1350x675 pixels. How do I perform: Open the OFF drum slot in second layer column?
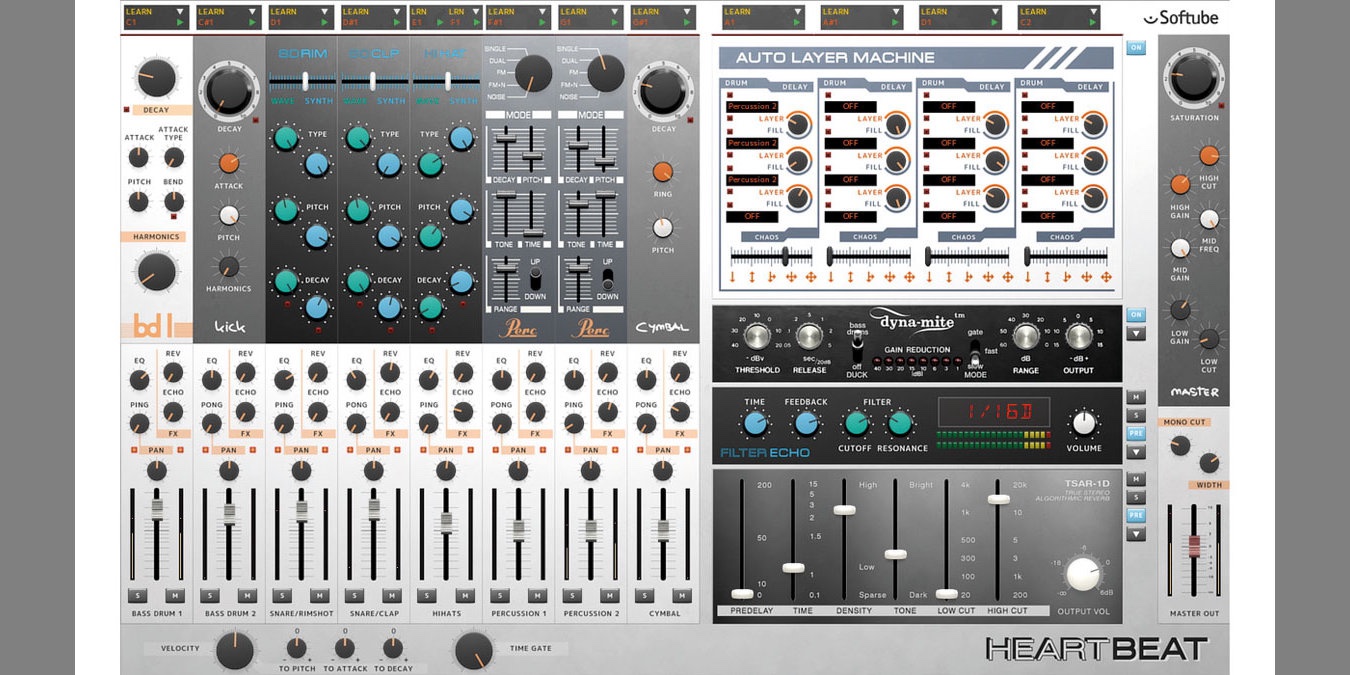point(850,106)
